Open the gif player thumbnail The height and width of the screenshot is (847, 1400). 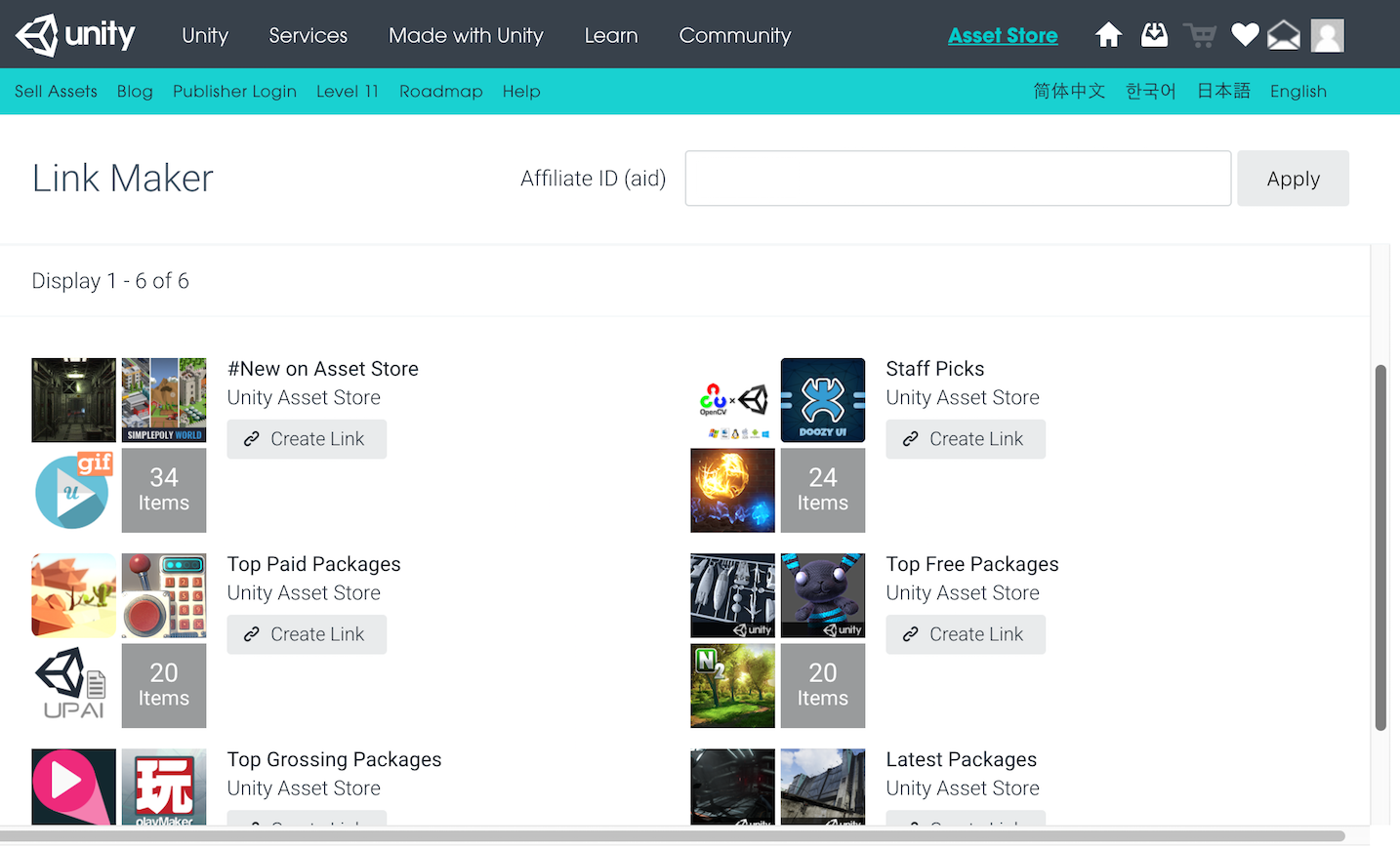[x=73, y=490]
